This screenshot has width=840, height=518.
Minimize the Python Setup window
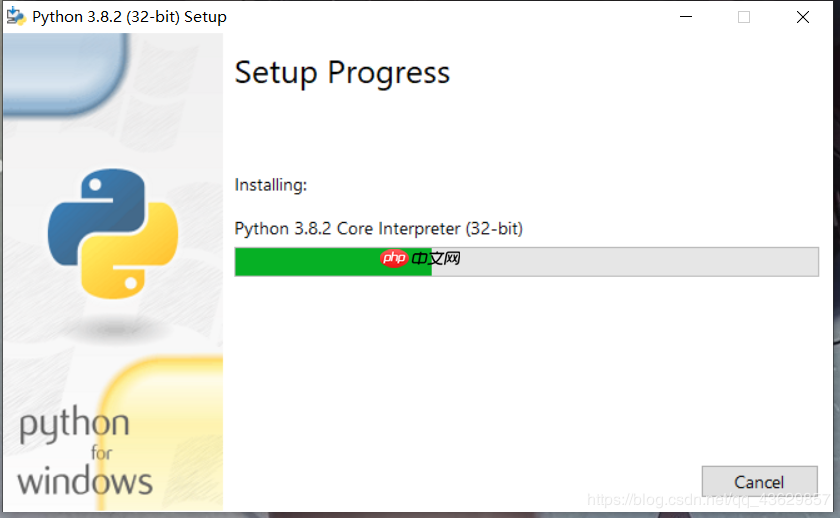click(x=686, y=17)
